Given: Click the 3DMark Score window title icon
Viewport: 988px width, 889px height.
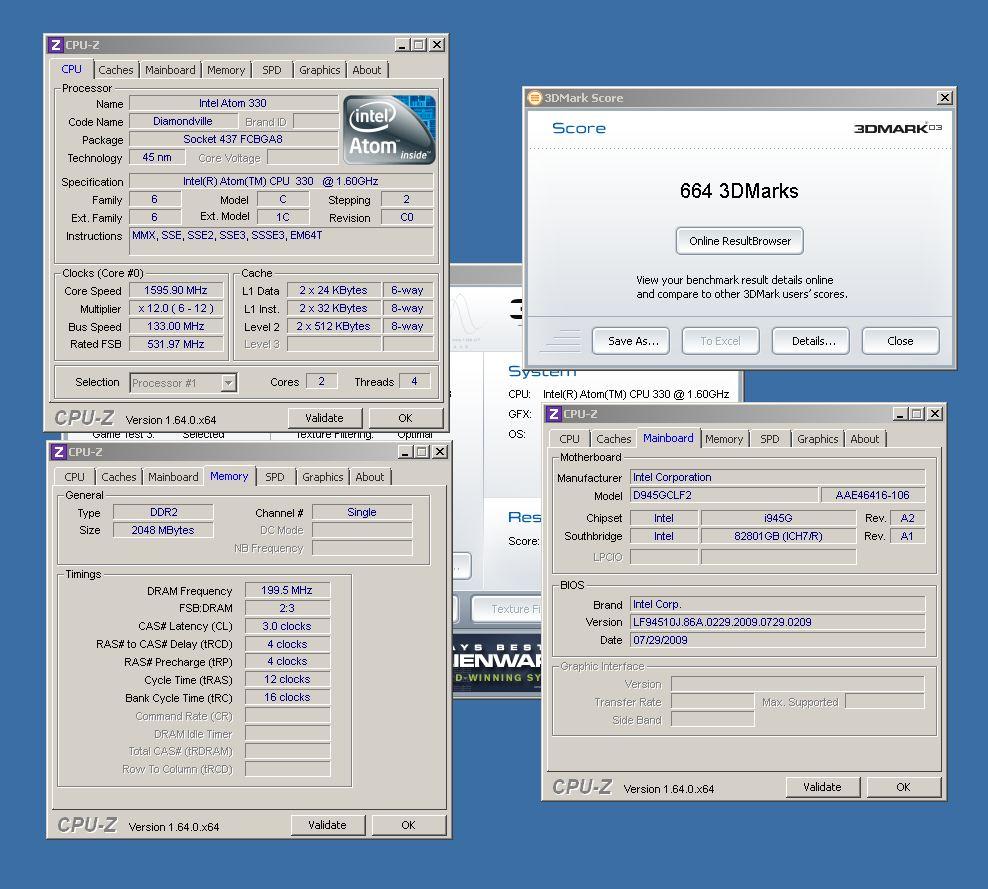Looking at the screenshot, I should 535,98.
